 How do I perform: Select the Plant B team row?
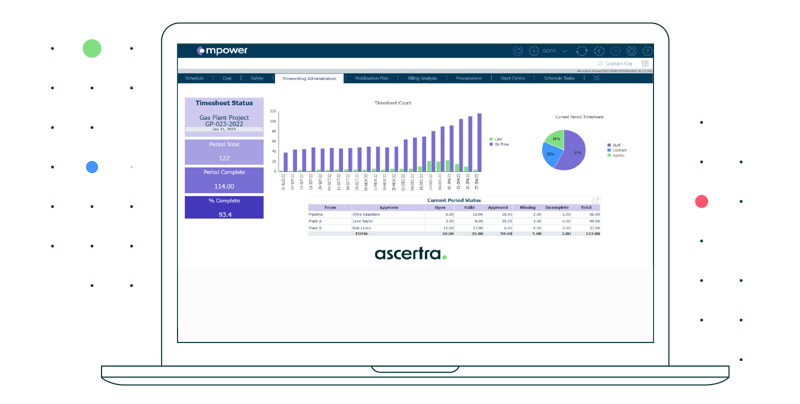click(454, 228)
